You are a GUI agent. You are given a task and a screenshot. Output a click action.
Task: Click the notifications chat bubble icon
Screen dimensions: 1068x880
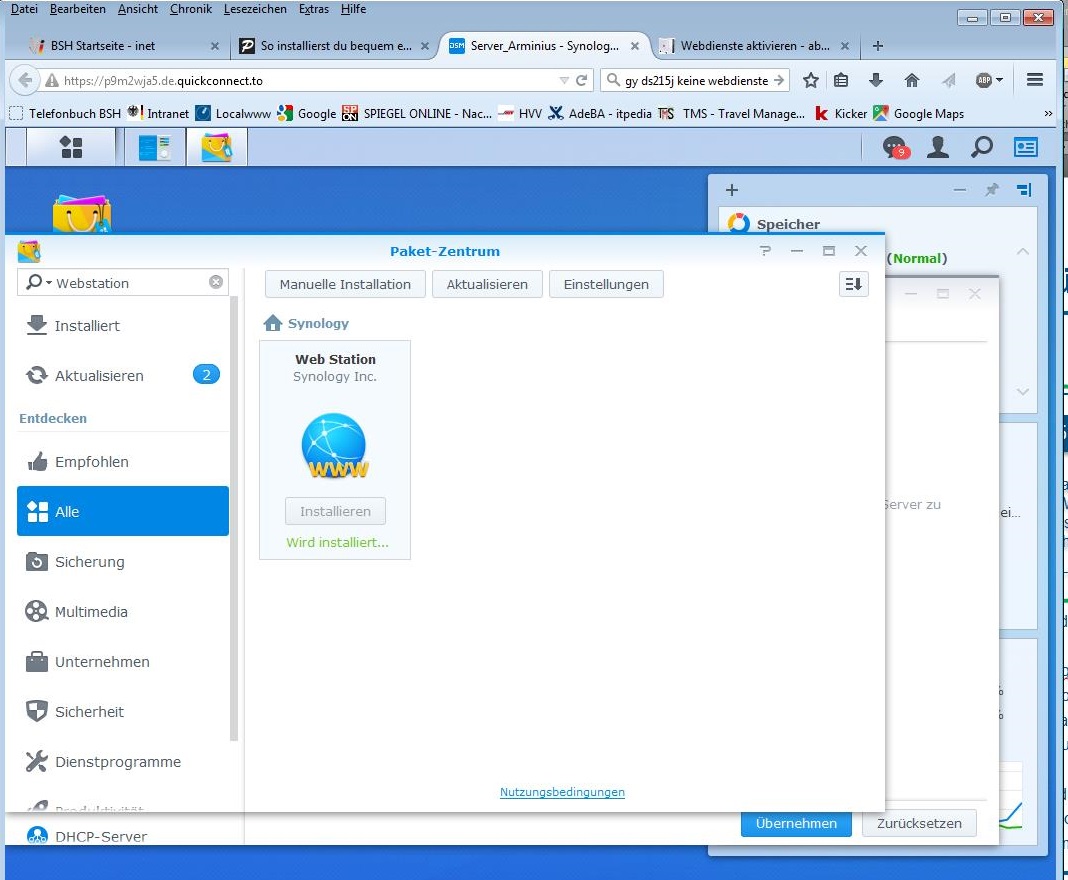pos(894,148)
